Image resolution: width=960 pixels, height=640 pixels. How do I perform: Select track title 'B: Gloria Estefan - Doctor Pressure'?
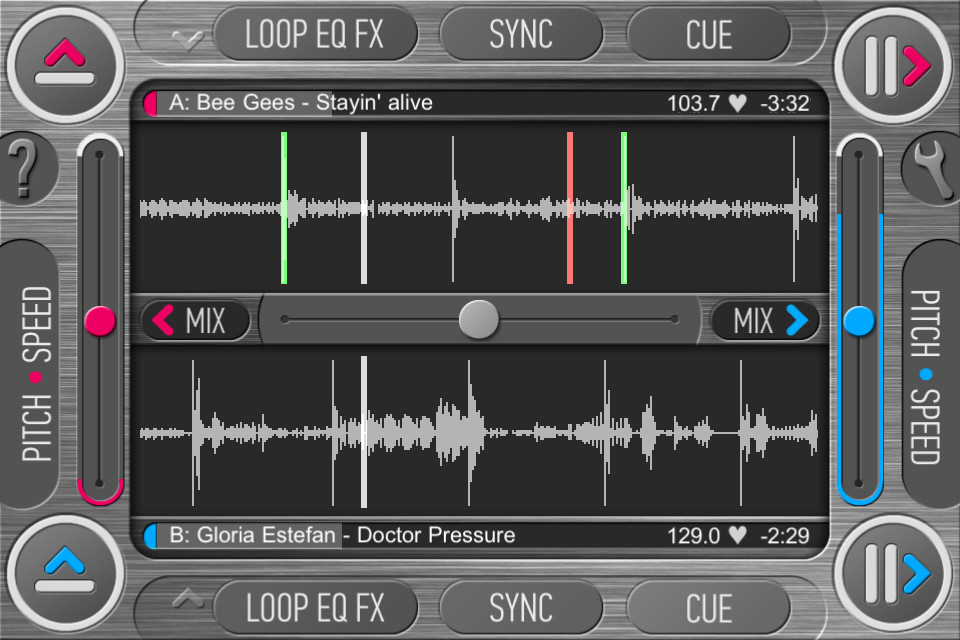coord(342,535)
